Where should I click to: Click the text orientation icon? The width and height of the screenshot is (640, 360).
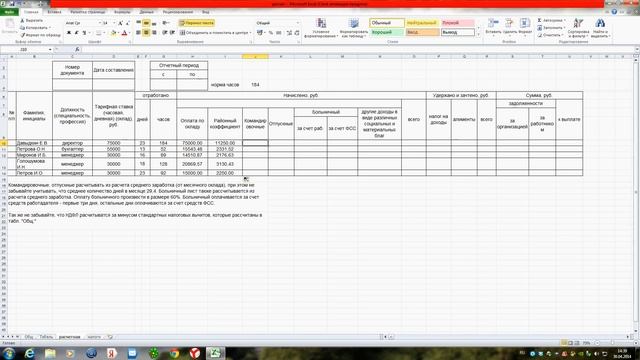pos(166,23)
